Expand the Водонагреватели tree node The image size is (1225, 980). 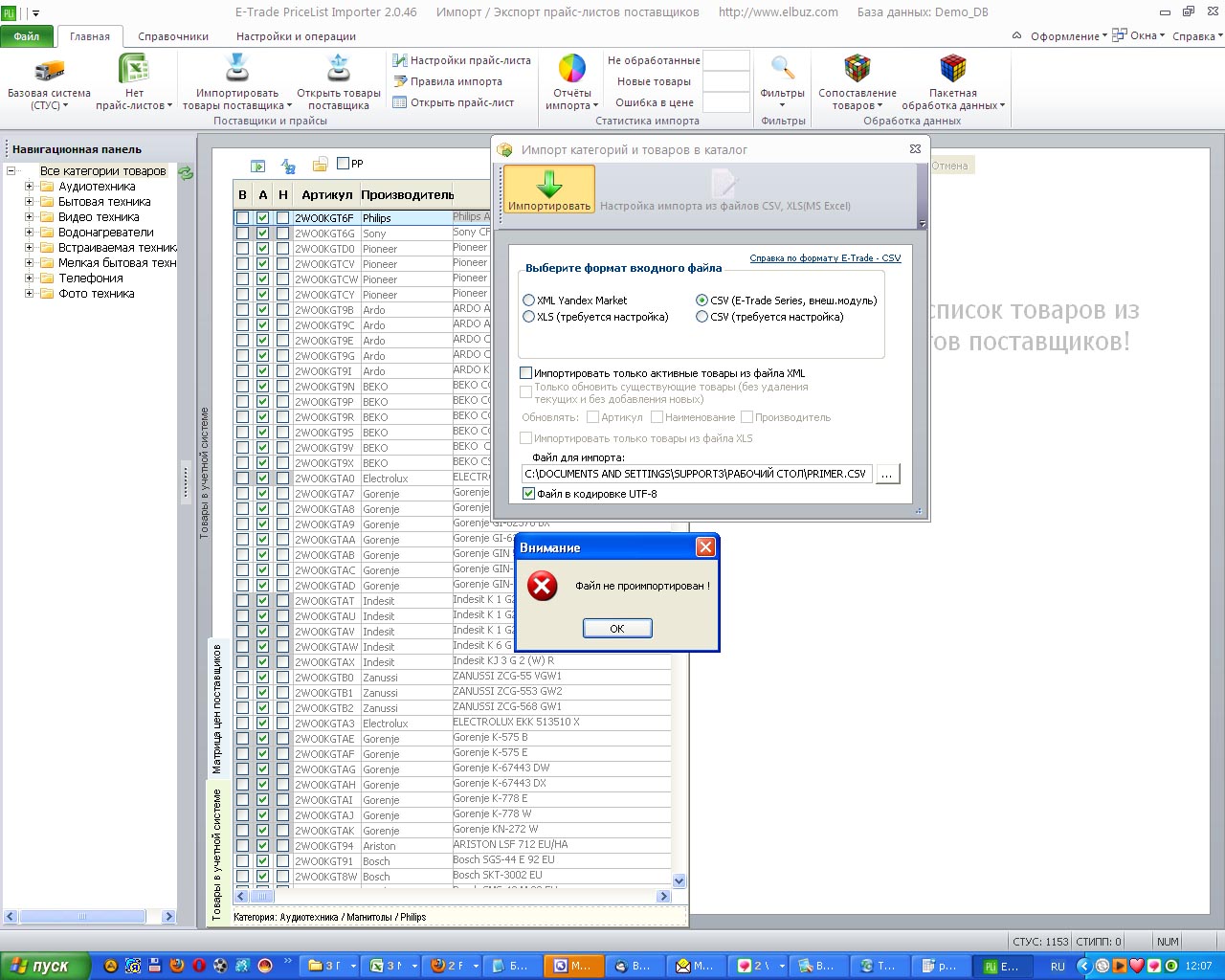tap(30, 233)
